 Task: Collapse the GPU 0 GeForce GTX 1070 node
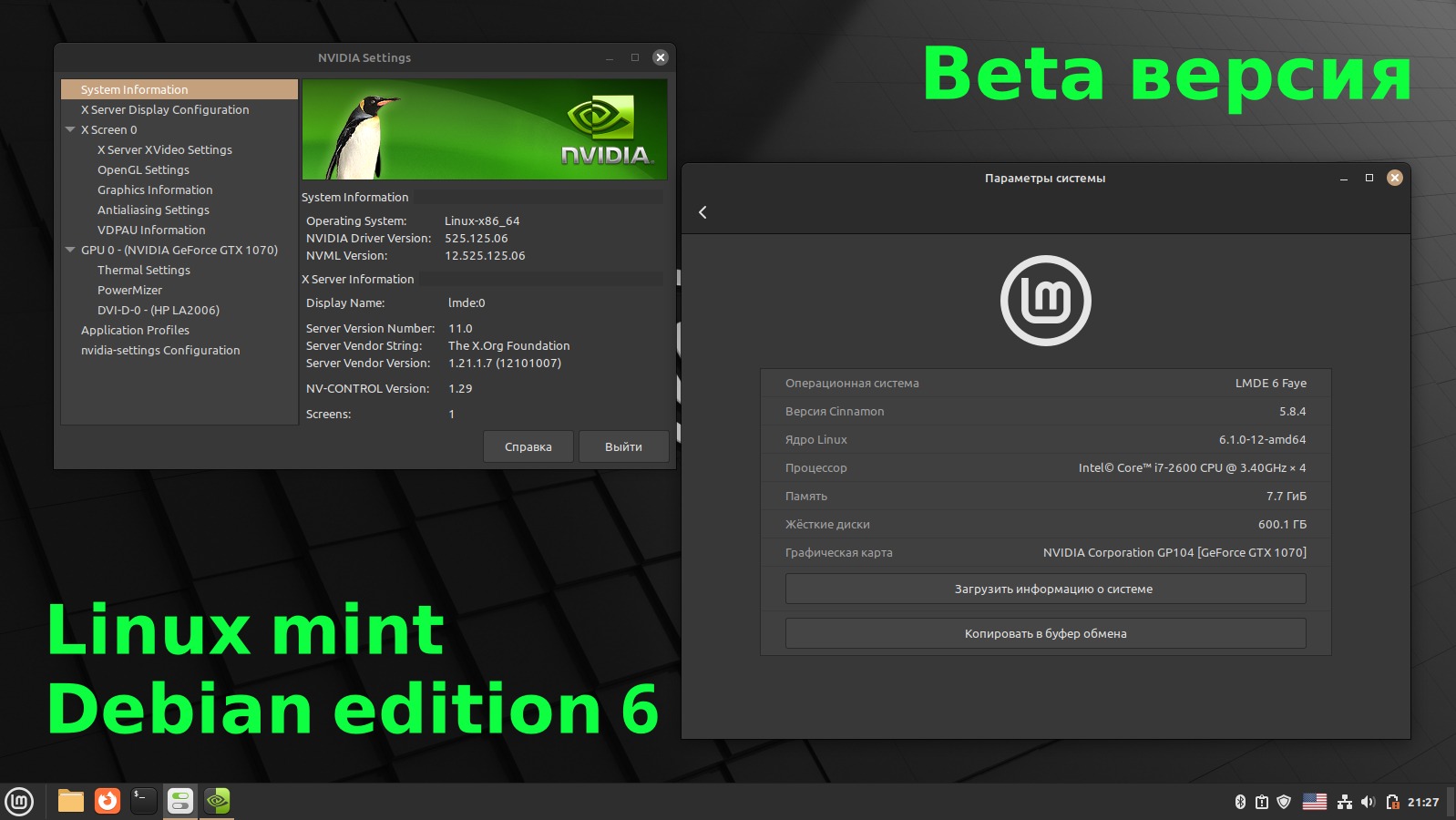click(x=70, y=250)
